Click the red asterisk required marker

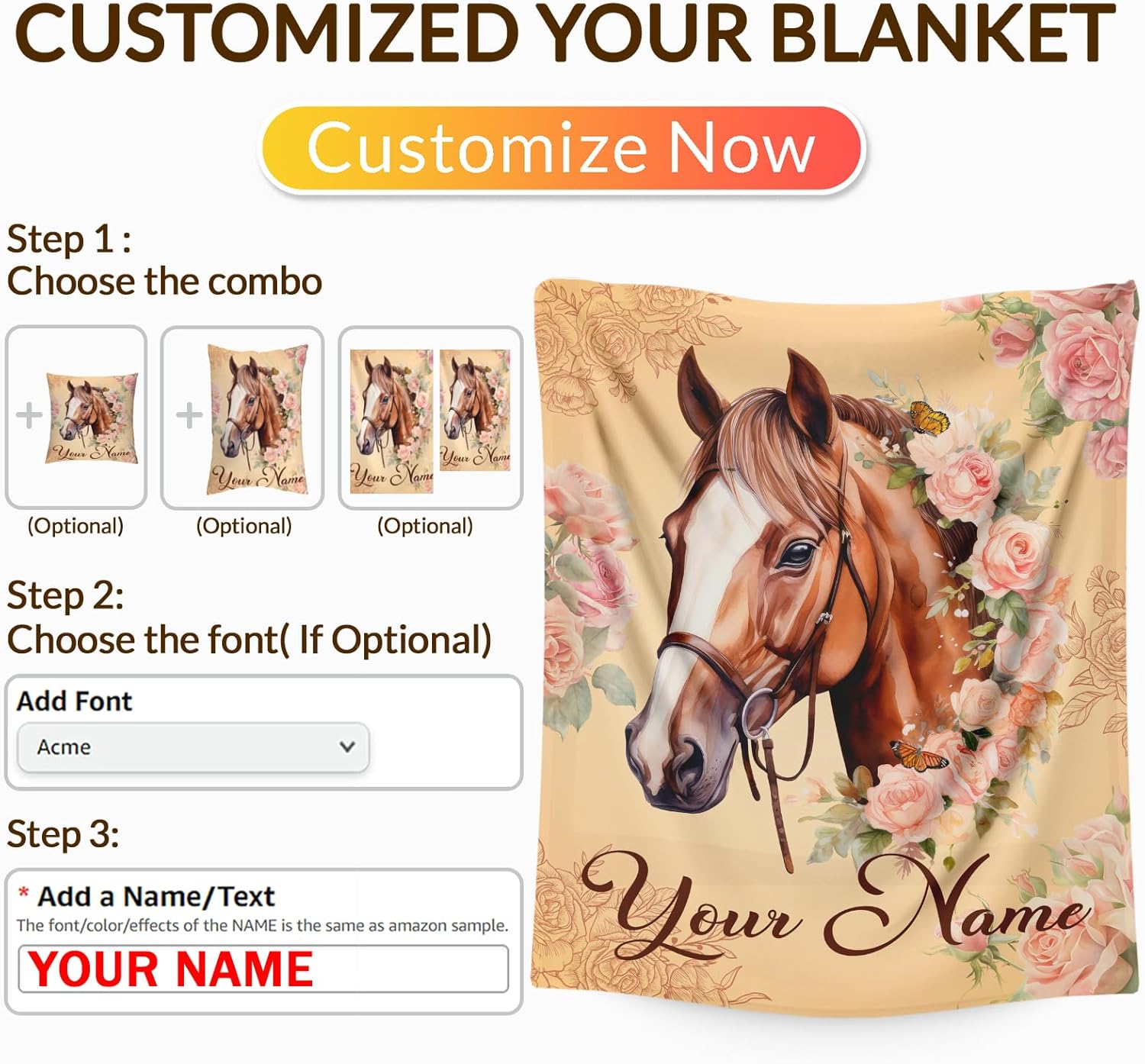[24, 892]
